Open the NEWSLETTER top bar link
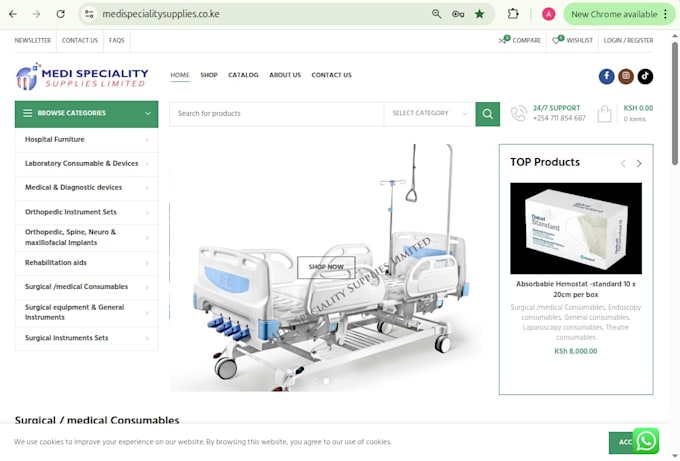Viewport: 680px width, 461px height. 33,40
